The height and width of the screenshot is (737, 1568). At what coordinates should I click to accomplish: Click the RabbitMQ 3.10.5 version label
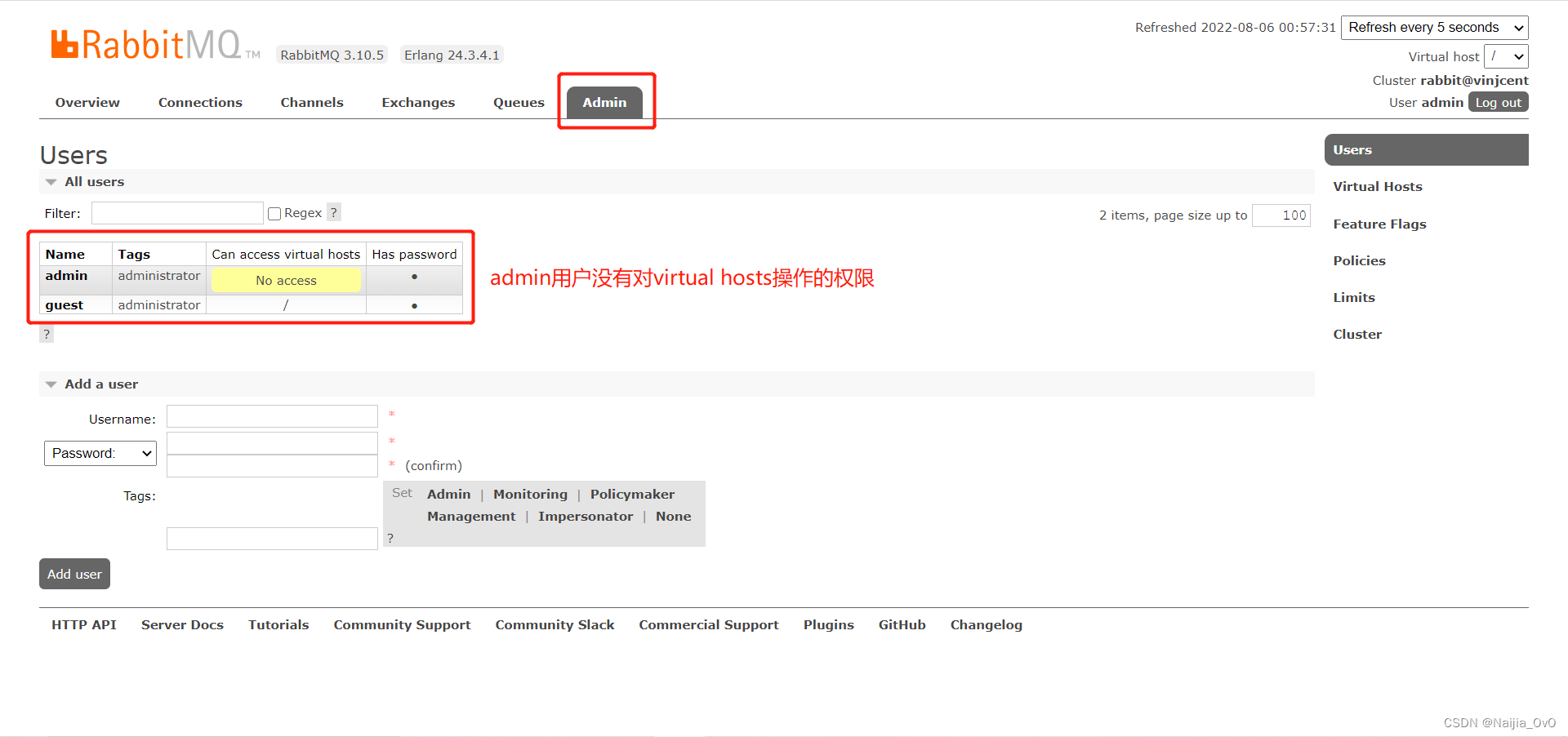click(x=332, y=55)
